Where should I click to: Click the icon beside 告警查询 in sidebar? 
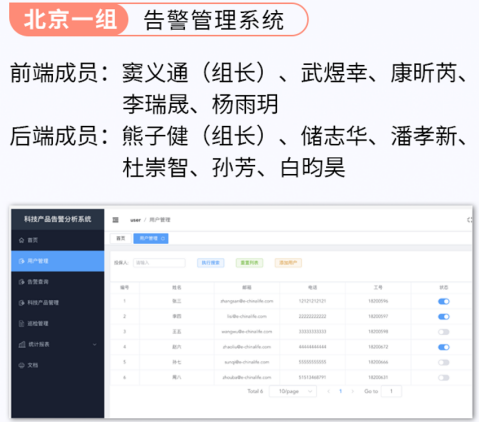22,282
